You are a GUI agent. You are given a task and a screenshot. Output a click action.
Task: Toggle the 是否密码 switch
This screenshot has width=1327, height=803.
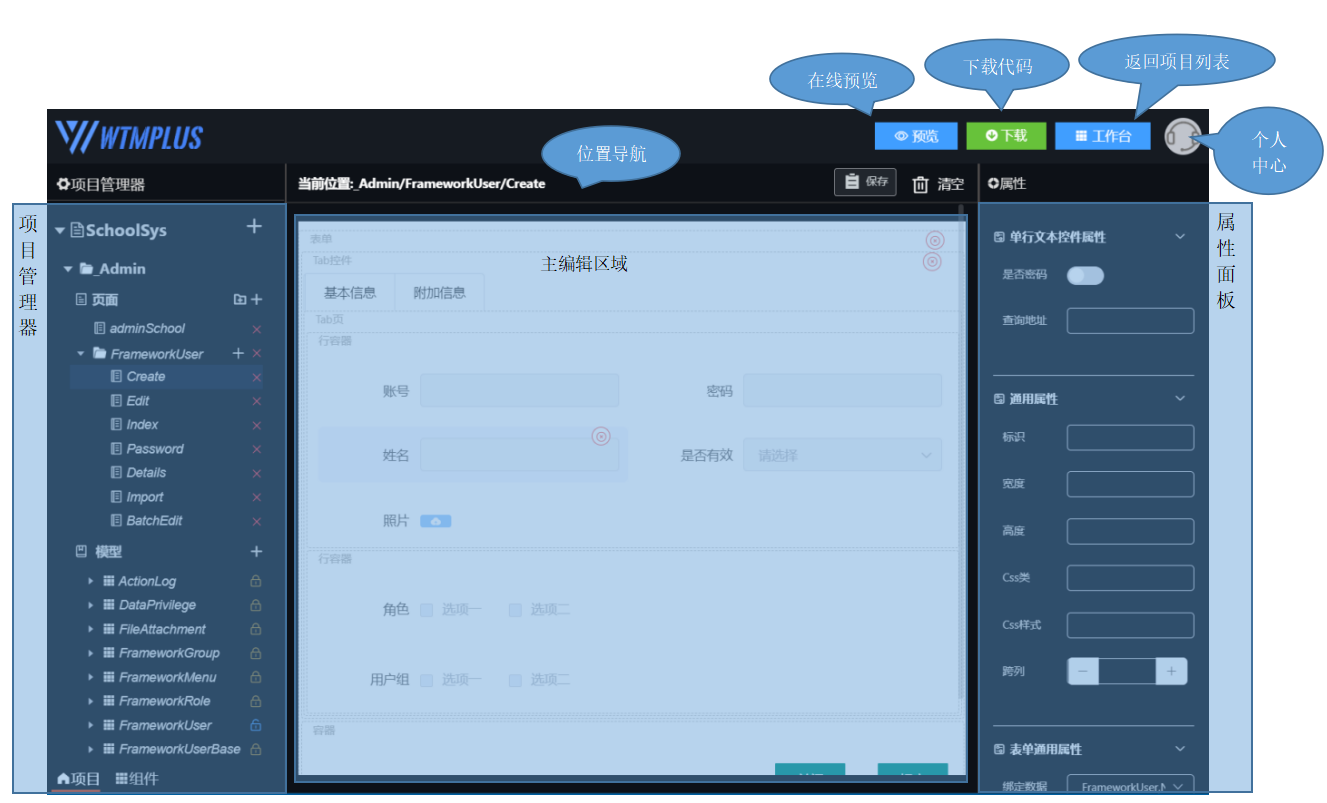(1085, 274)
